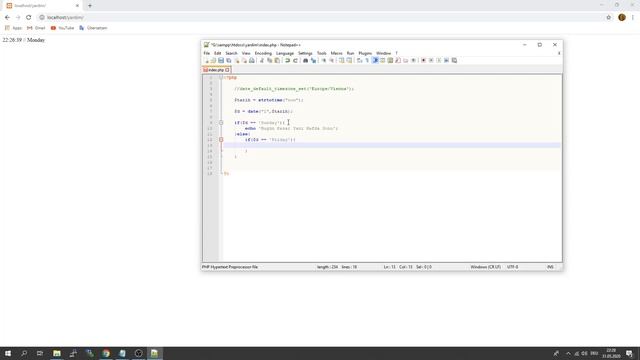Toggle synchronized vertical scrolling
The image size is (640, 360).
342,60
